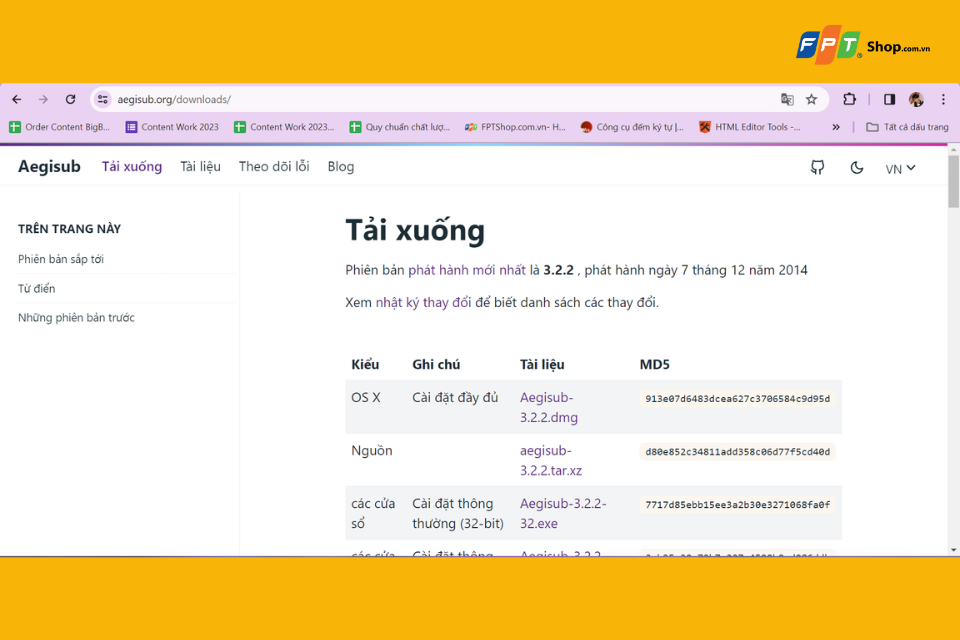Click the Ghi chú column header
960x640 pixels.
(x=436, y=364)
